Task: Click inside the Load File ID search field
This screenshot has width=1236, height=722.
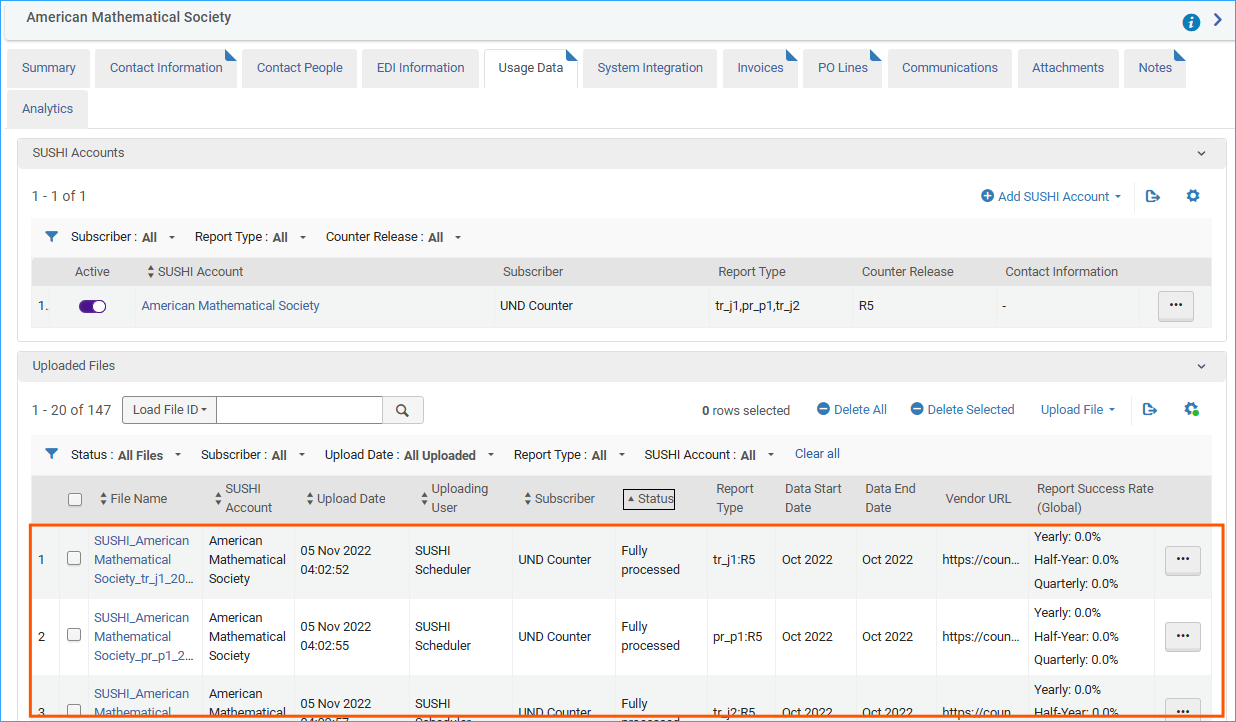Action: pos(299,409)
